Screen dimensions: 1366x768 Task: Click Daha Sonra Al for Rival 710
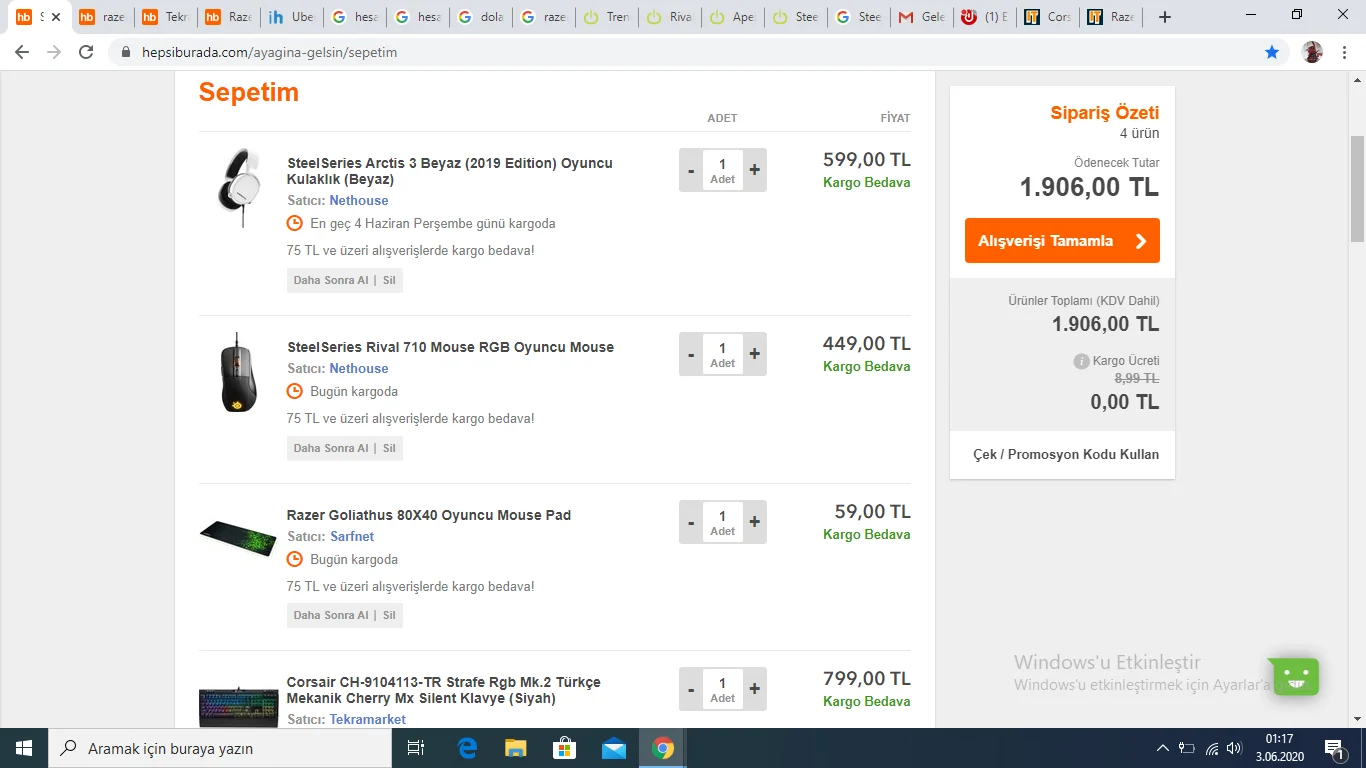coord(331,449)
